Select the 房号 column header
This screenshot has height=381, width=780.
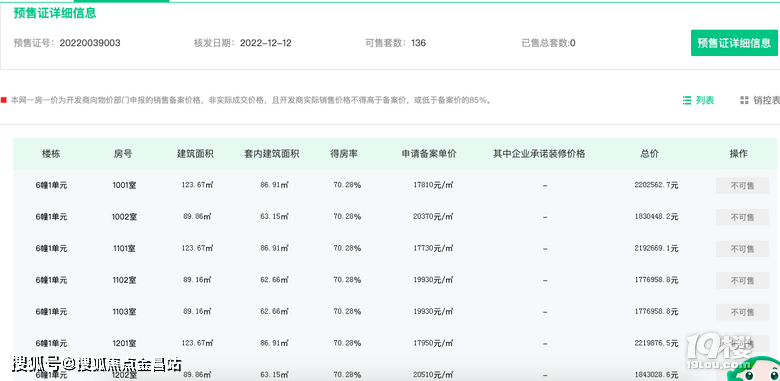point(123,154)
